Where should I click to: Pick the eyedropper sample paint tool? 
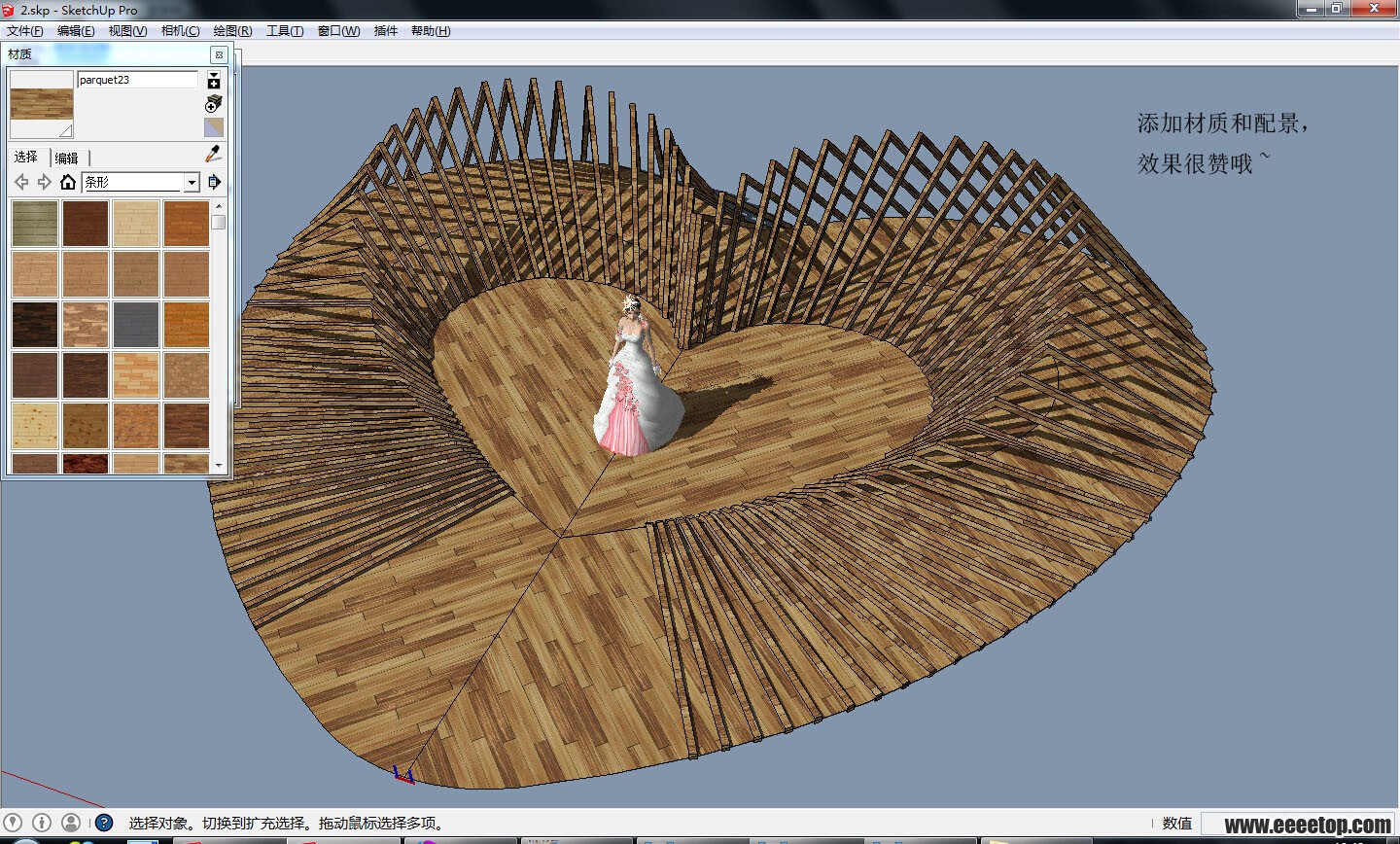pyautogui.click(x=214, y=154)
